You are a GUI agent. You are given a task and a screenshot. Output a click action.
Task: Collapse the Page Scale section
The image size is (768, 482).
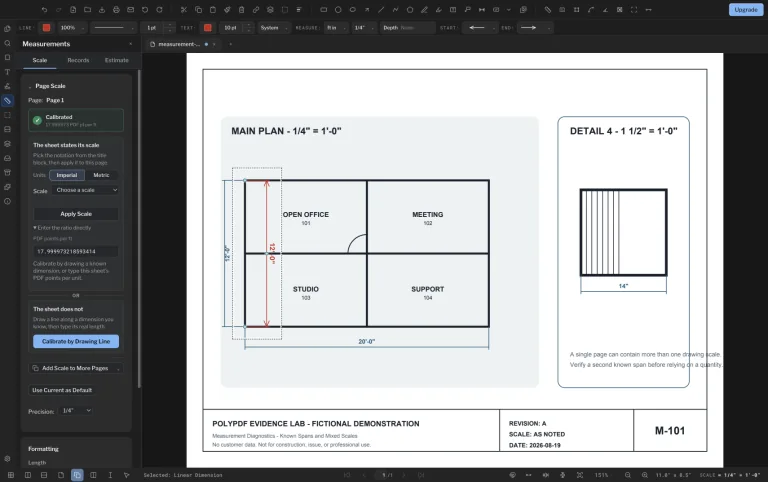(x=30, y=86)
